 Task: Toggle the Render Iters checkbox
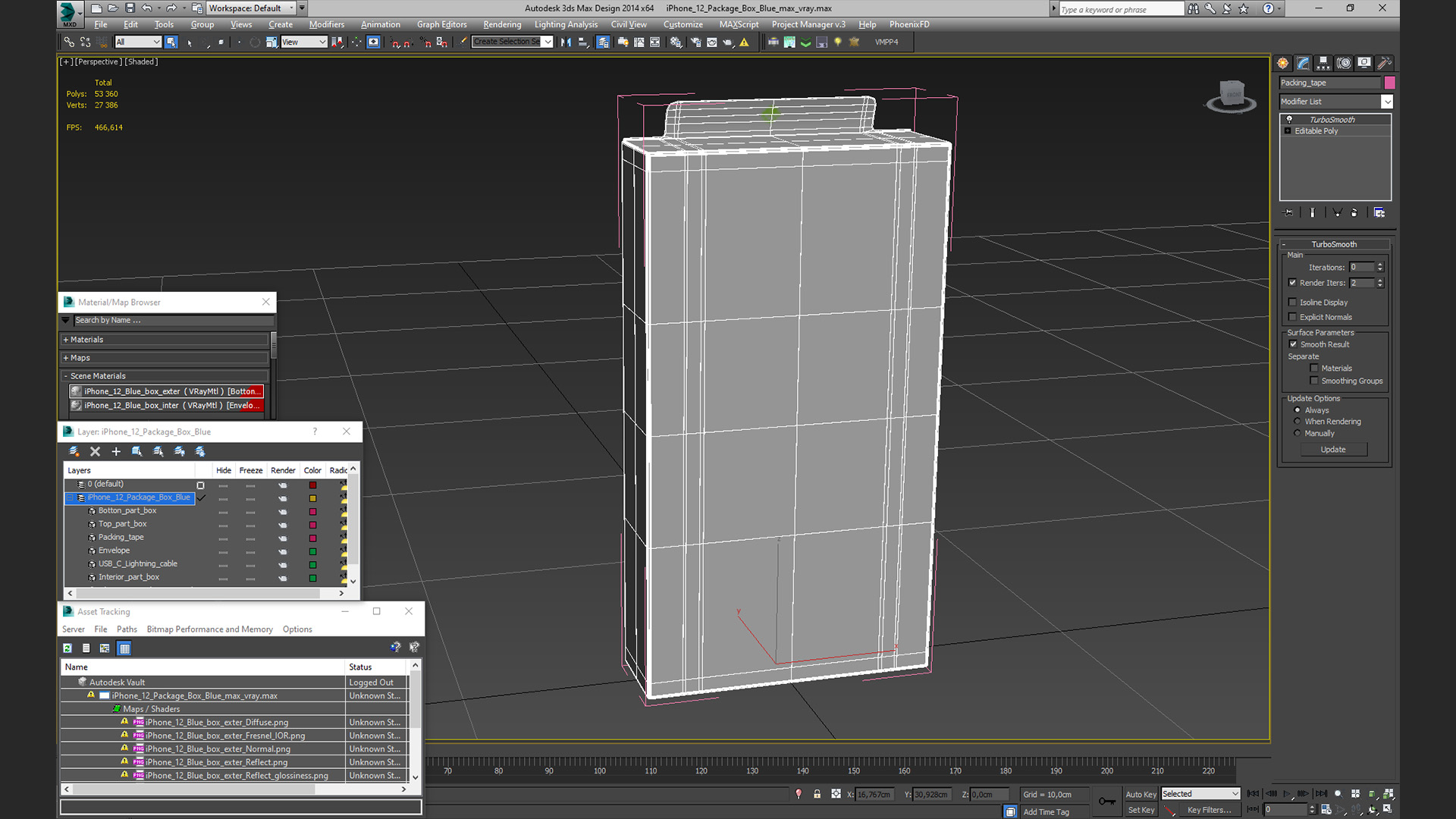[1292, 283]
